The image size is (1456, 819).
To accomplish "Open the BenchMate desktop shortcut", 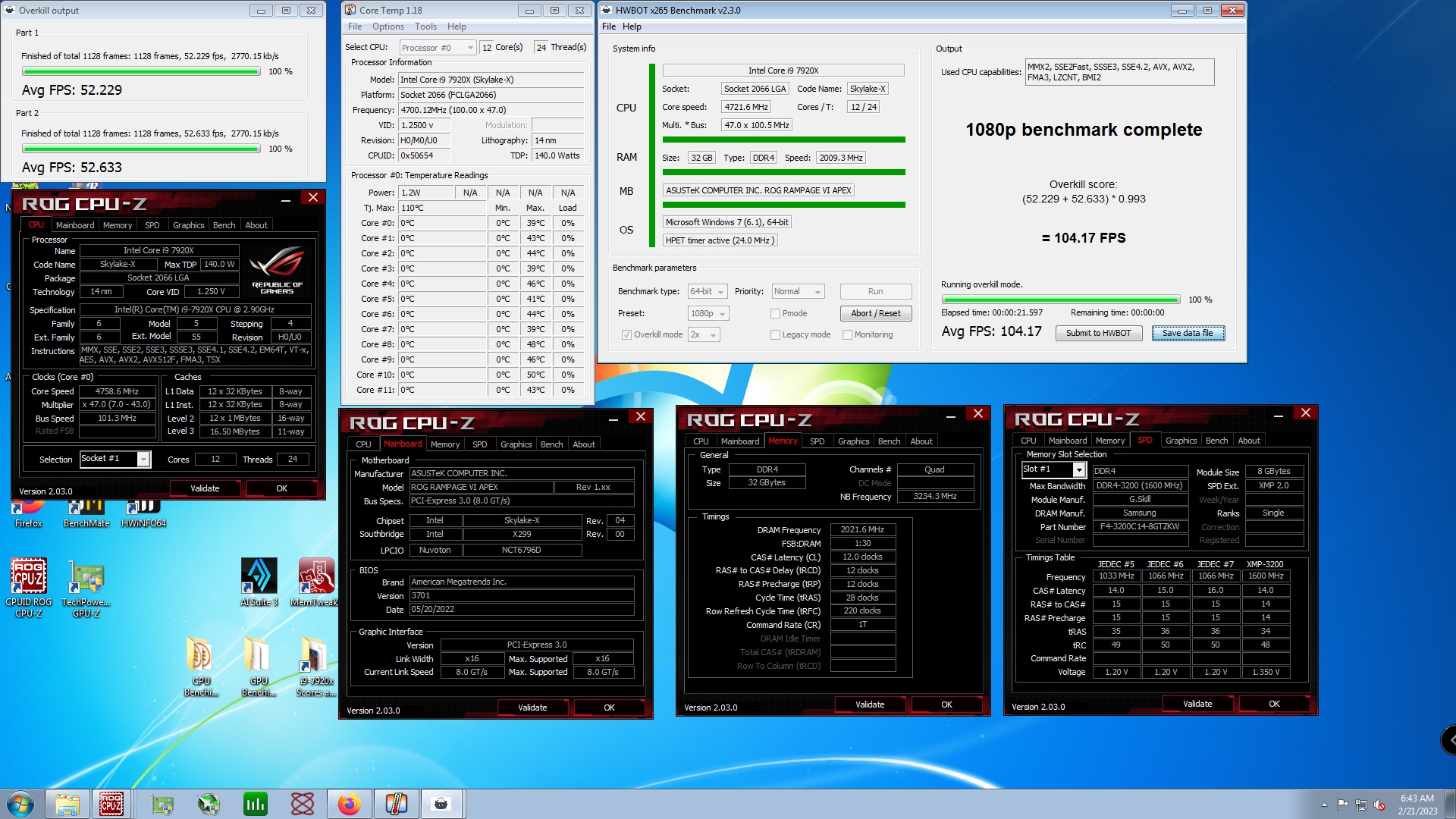I will [x=86, y=514].
